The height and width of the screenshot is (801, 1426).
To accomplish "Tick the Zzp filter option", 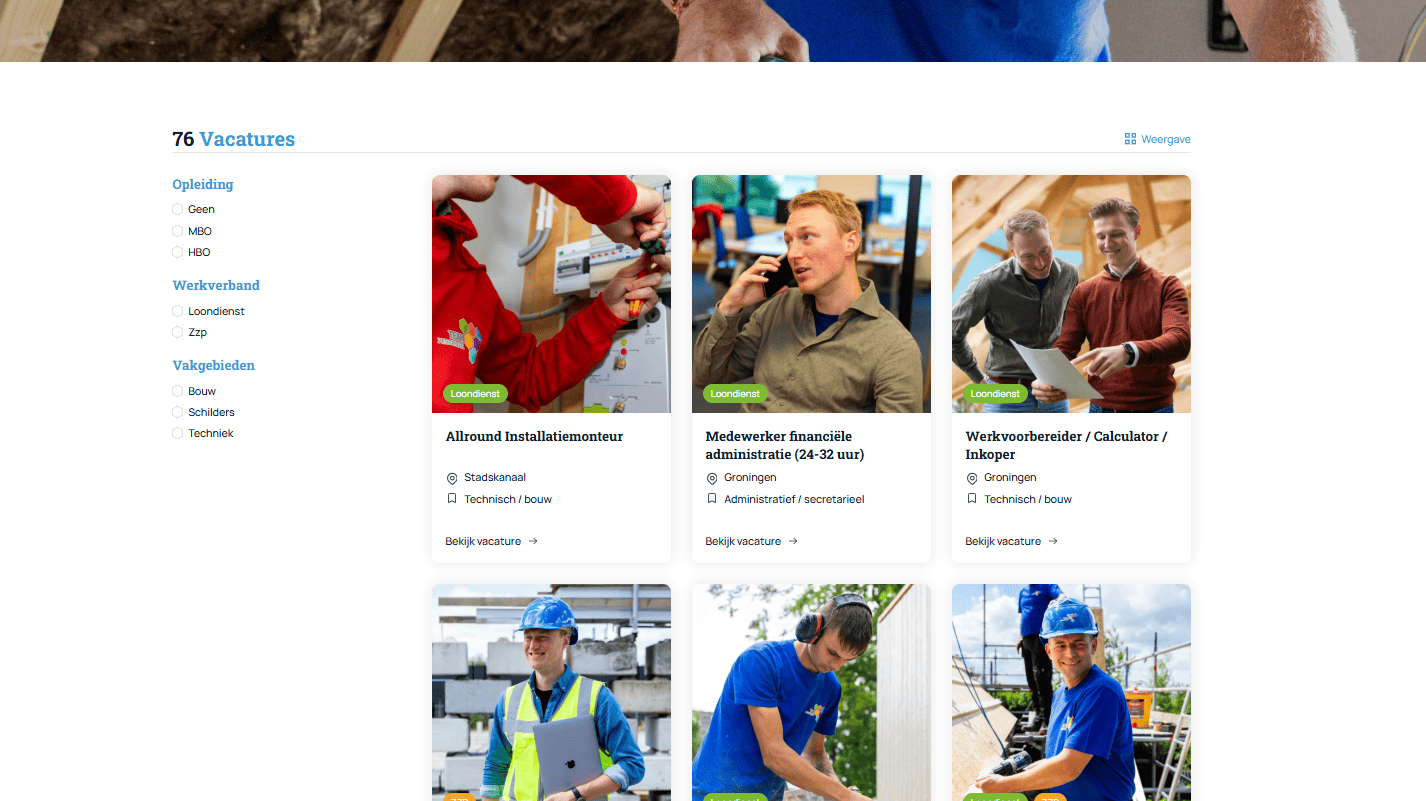I will tap(178, 332).
